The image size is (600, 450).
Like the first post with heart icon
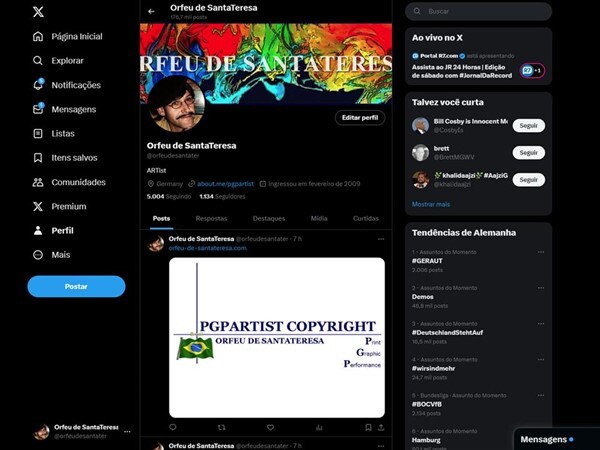click(270, 427)
